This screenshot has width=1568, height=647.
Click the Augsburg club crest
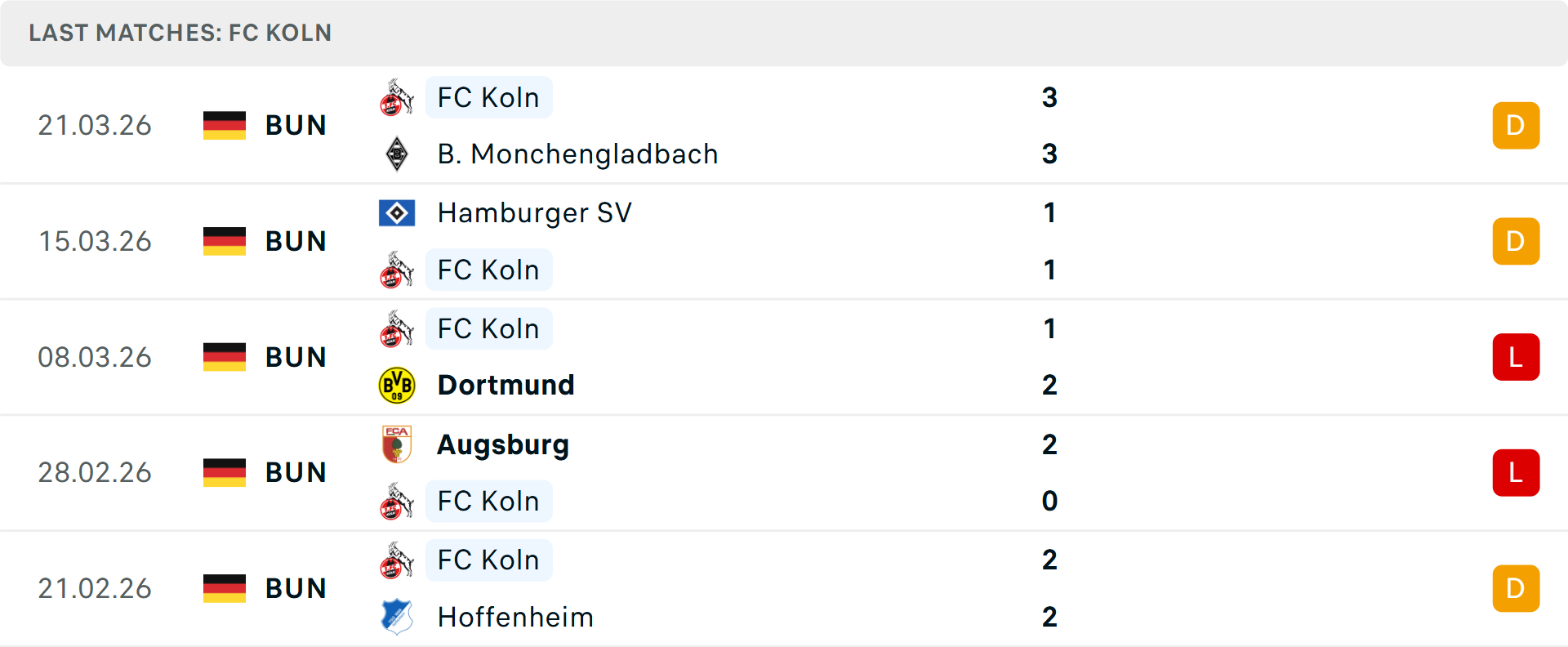397,444
